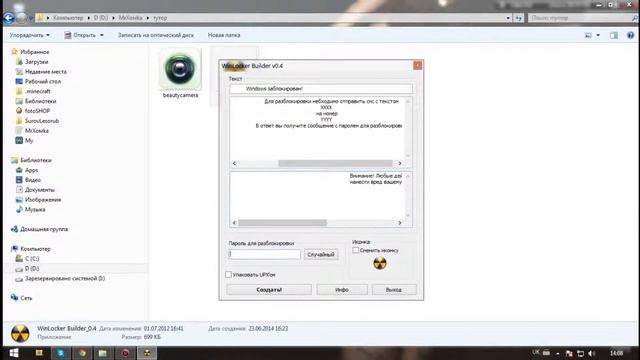Click the Выход button
Viewport: 640px width, 360px height.
394,289
